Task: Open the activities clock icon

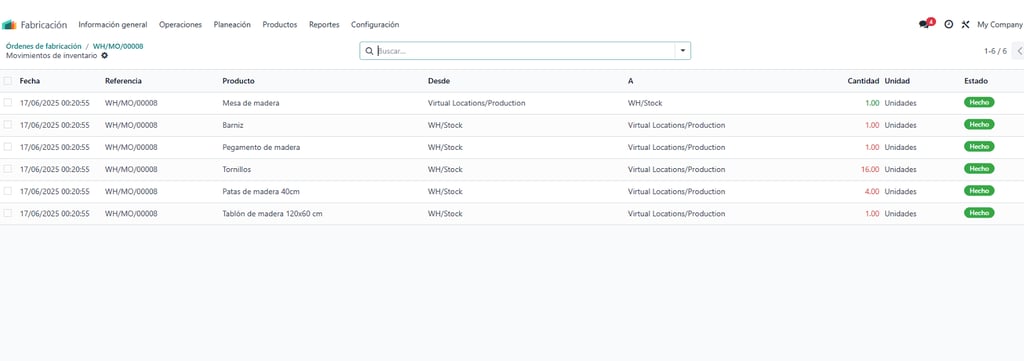Action: click(948, 24)
